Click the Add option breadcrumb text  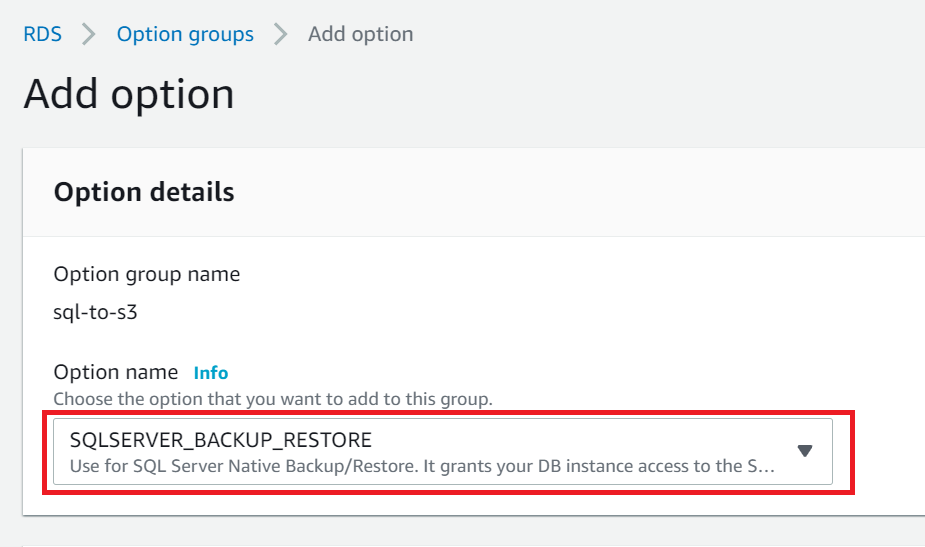pyautogui.click(x=360, y=34)
